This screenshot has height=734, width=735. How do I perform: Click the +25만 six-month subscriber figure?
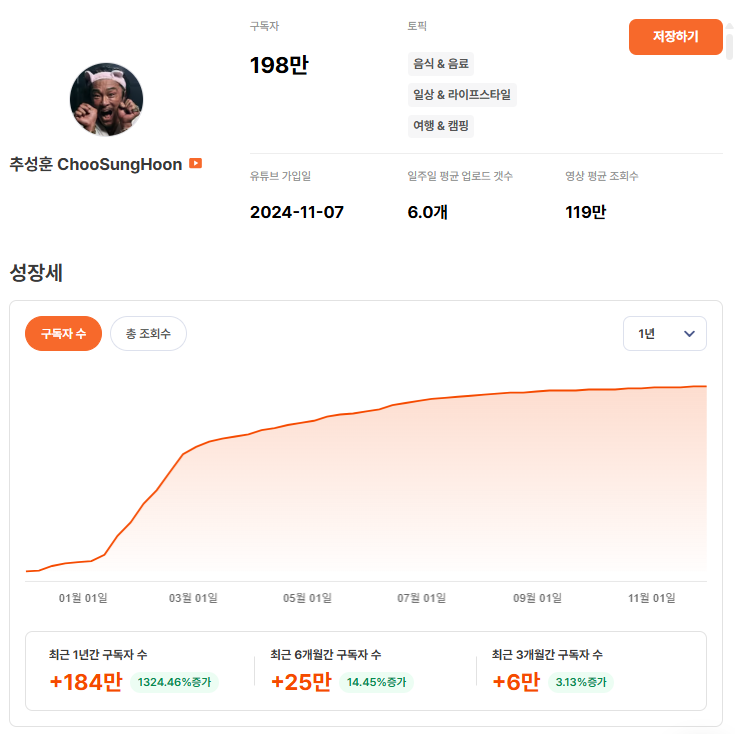pyautogui.click(x=301, y=683)
